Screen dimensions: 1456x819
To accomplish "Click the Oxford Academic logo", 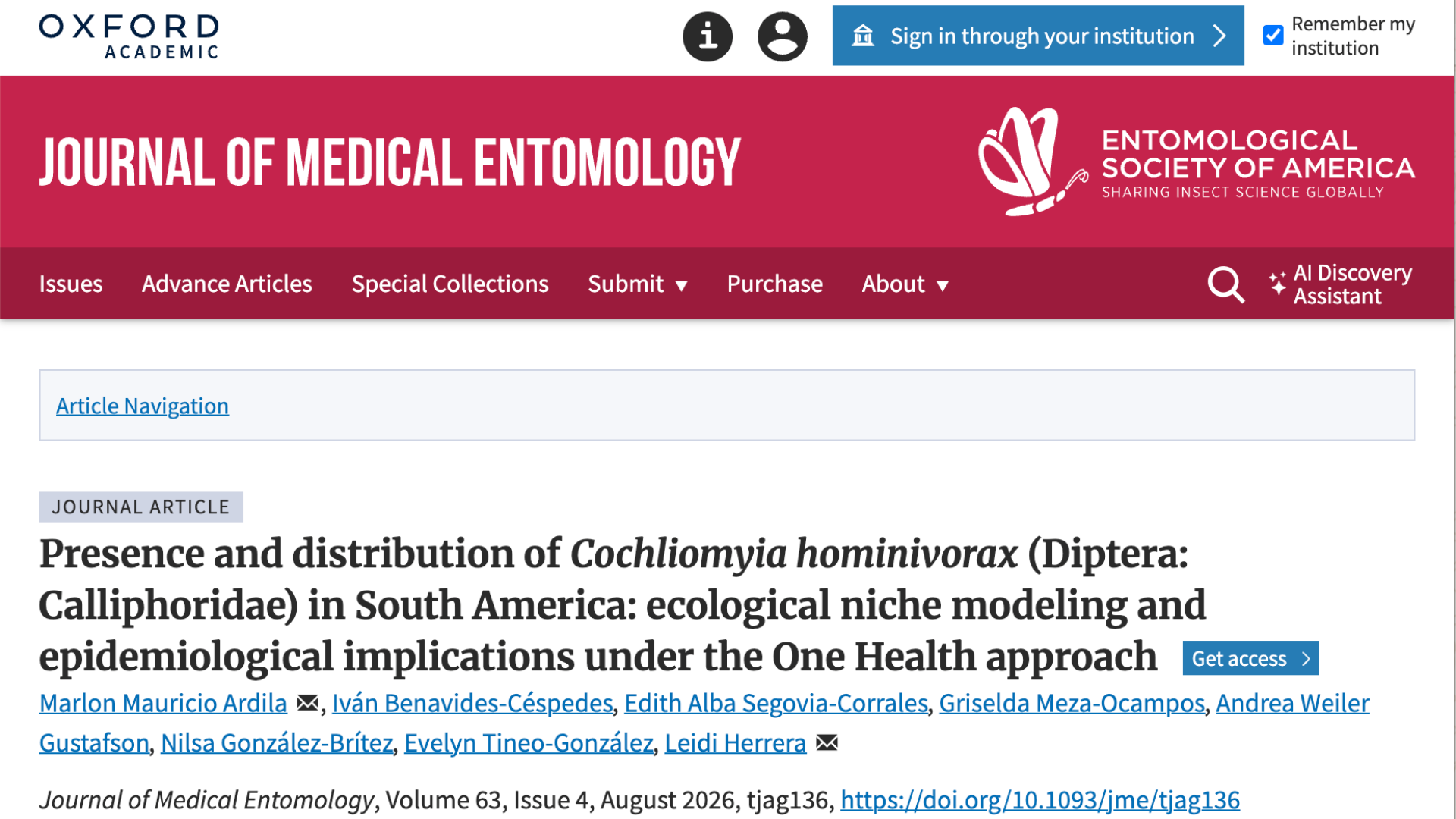I will 129,36.
